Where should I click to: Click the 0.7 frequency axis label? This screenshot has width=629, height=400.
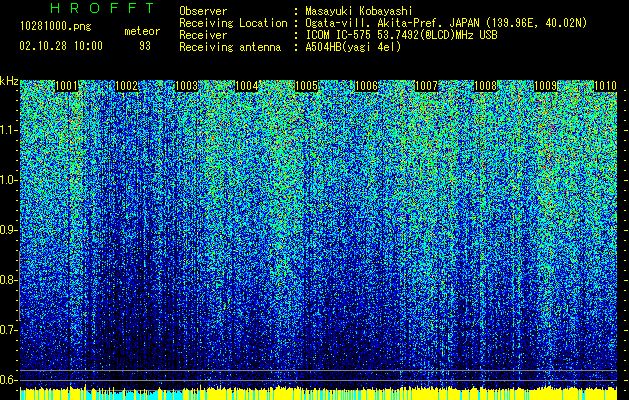(x=8, y=330)
